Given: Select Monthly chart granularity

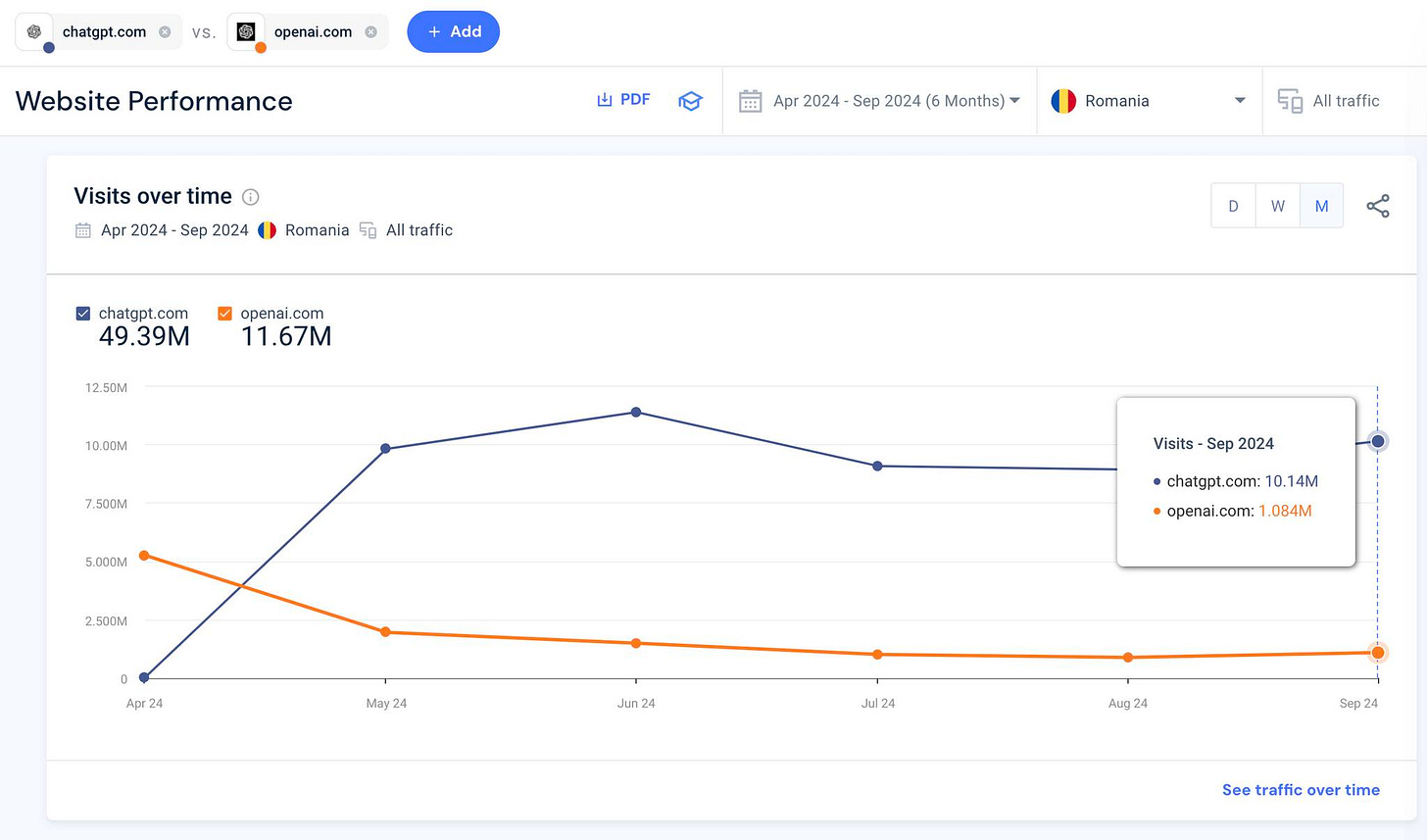Looking at the screenshot, I should [1321, 206].
